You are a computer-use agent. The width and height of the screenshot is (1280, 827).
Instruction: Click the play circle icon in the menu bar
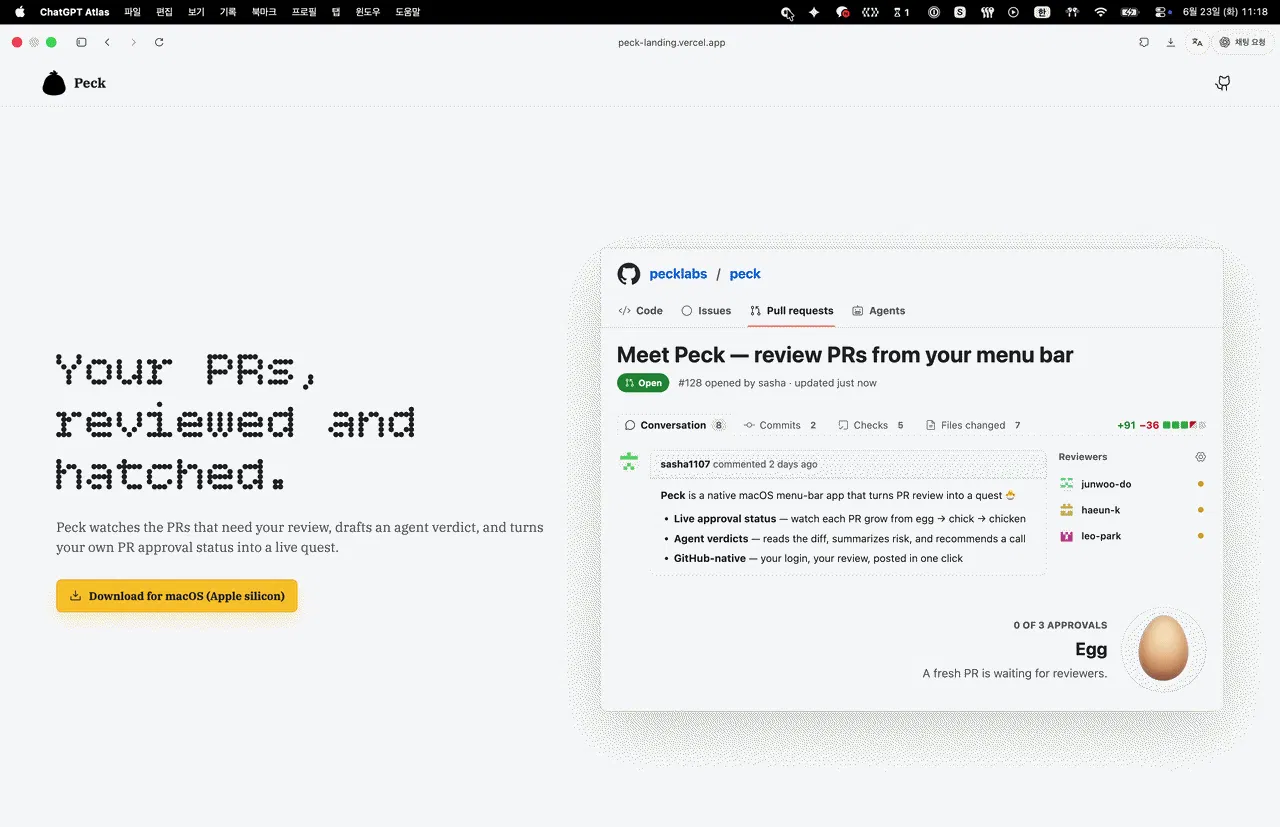pos(1013,12)
